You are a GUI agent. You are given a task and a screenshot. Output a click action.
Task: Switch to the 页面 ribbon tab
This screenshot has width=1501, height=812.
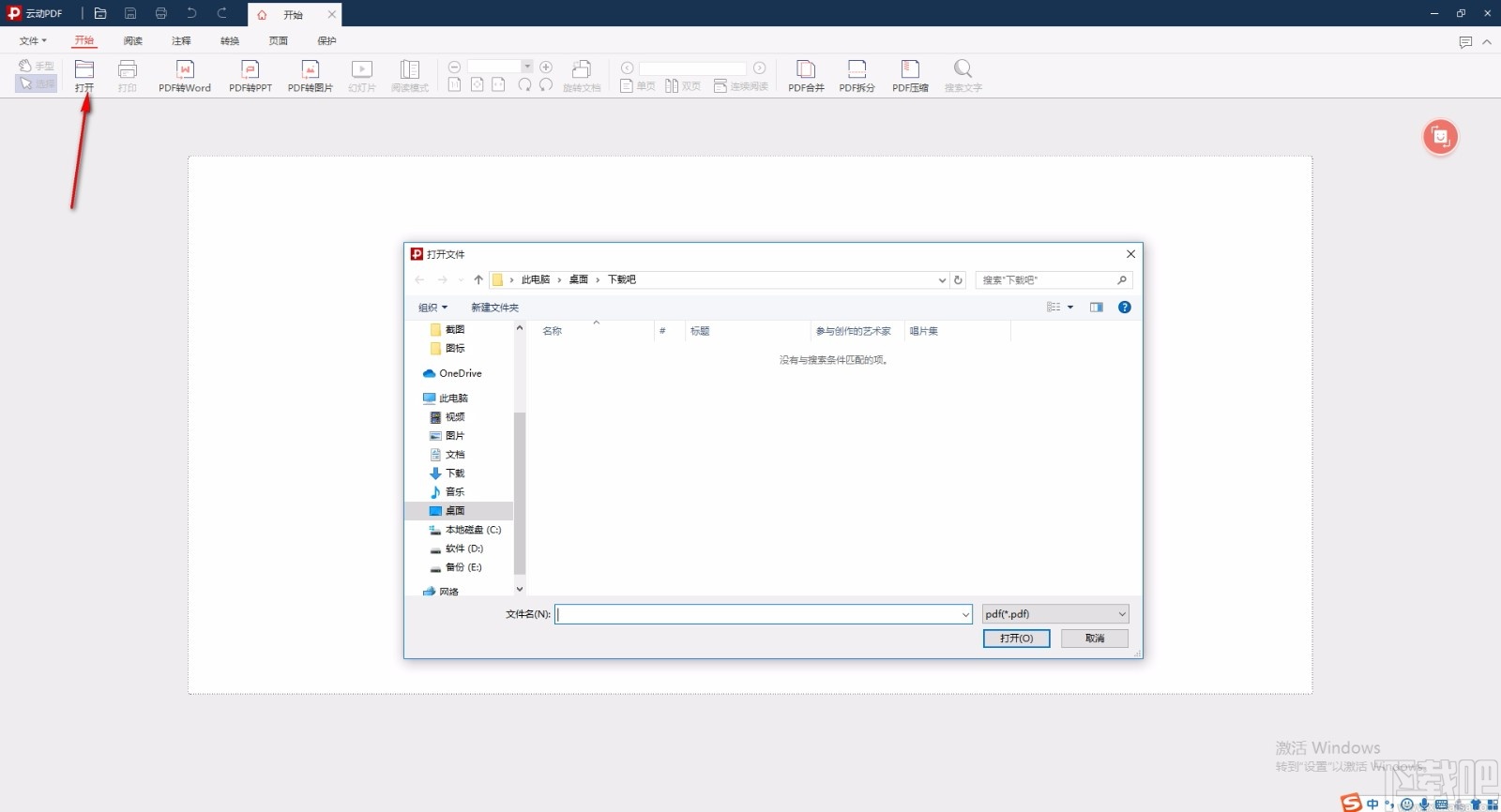(x=279, y=41)
